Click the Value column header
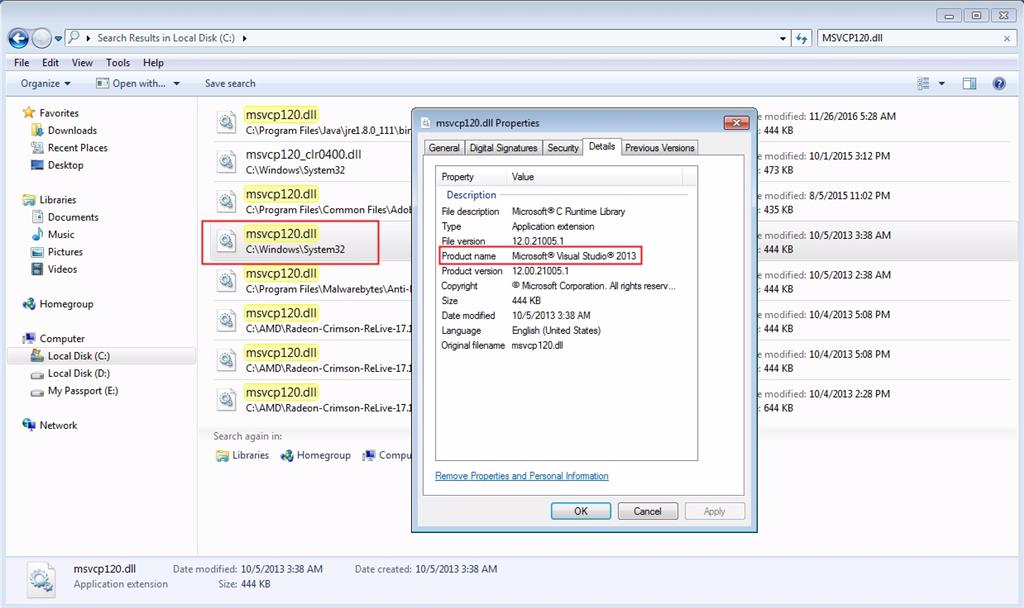Image resolution: width=1024 pixels, height=608 pixels. [594, 177]
